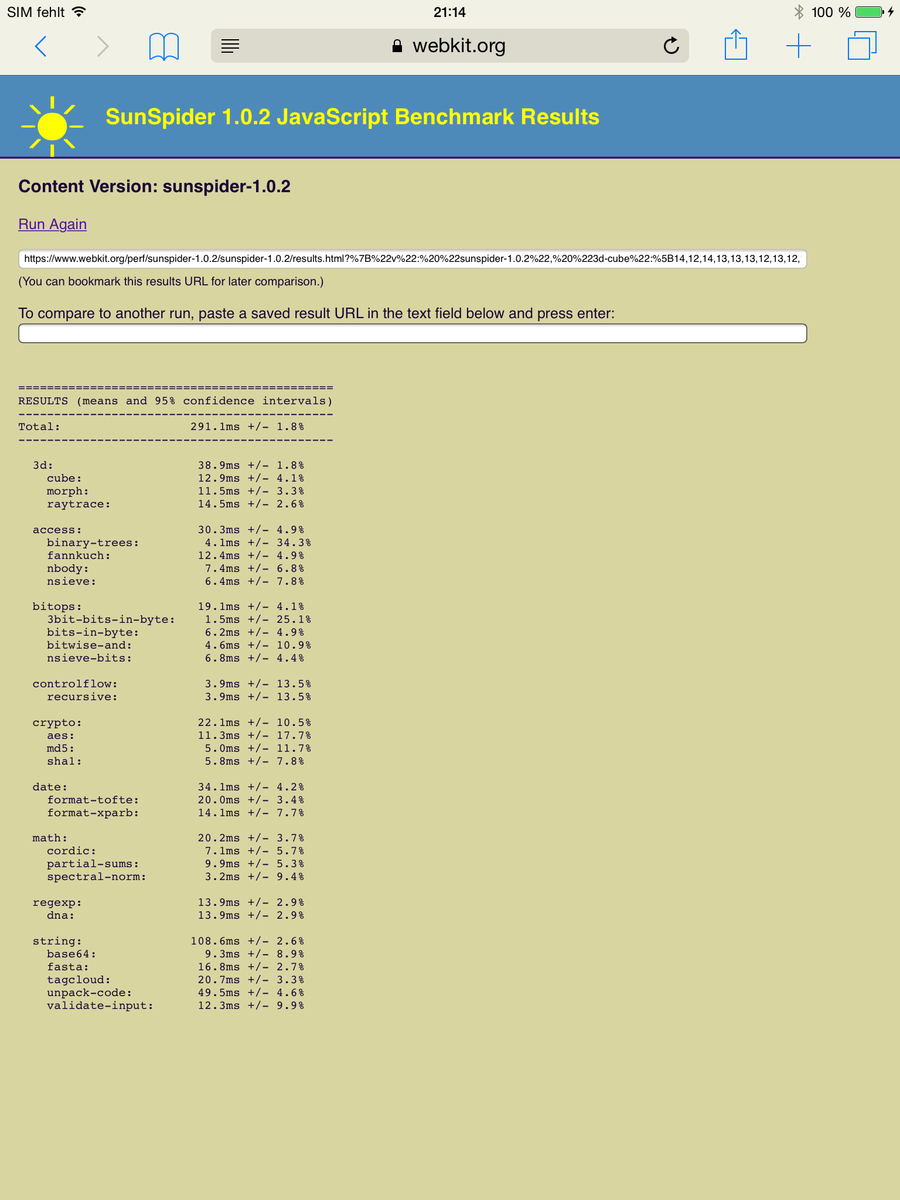Viewport: 900px width, 1200px height.
Task: Add a new tab with the plus icon
Action: (x=798, y=46)
